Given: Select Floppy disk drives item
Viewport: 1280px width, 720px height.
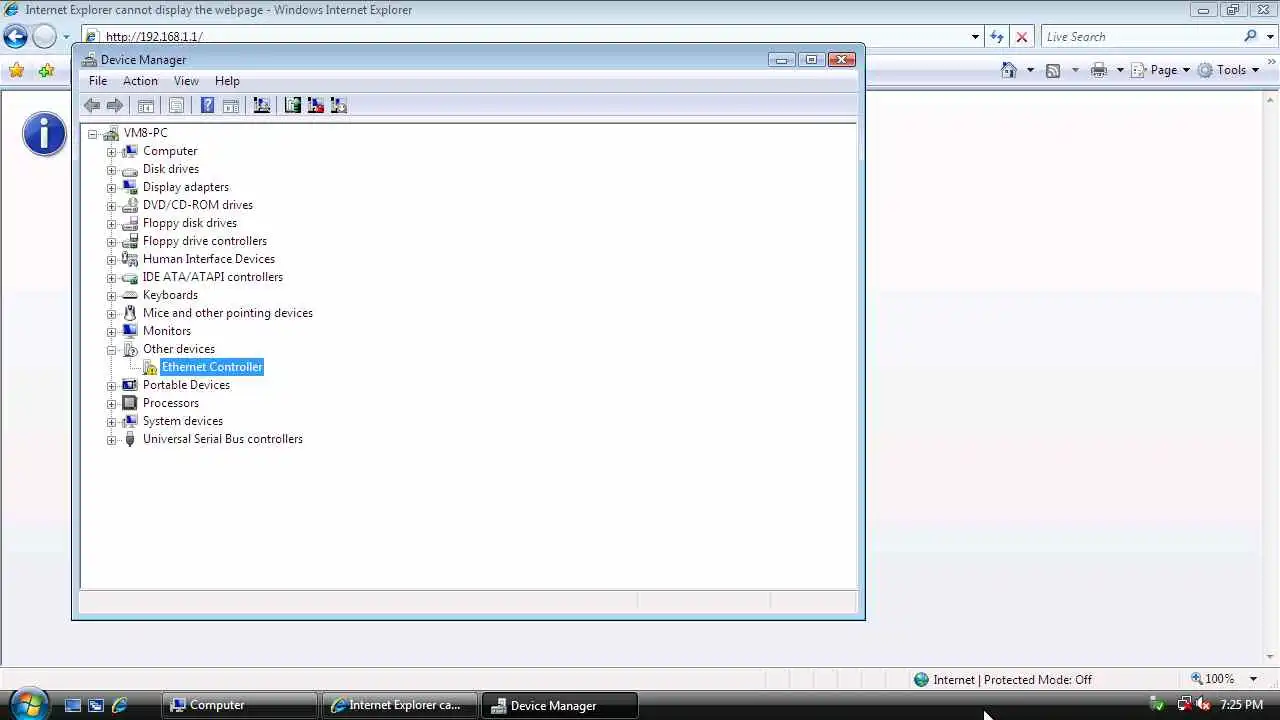Looking at the screenshot, I should 190,223.
